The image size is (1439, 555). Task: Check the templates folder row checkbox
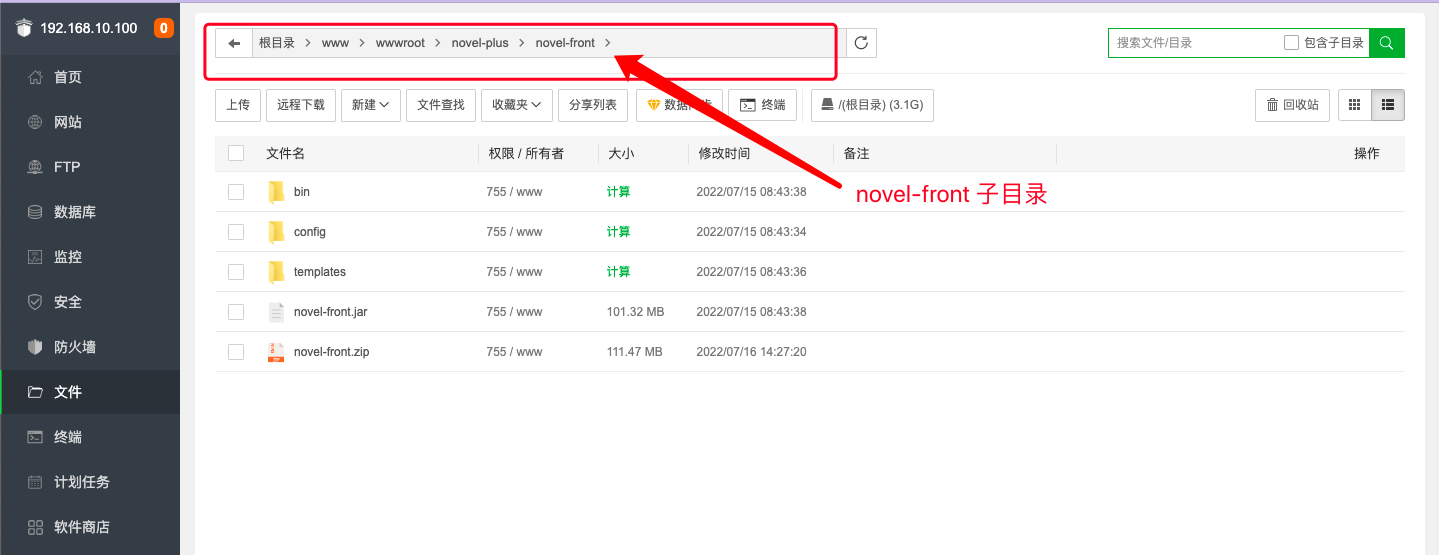pos(236,272)
